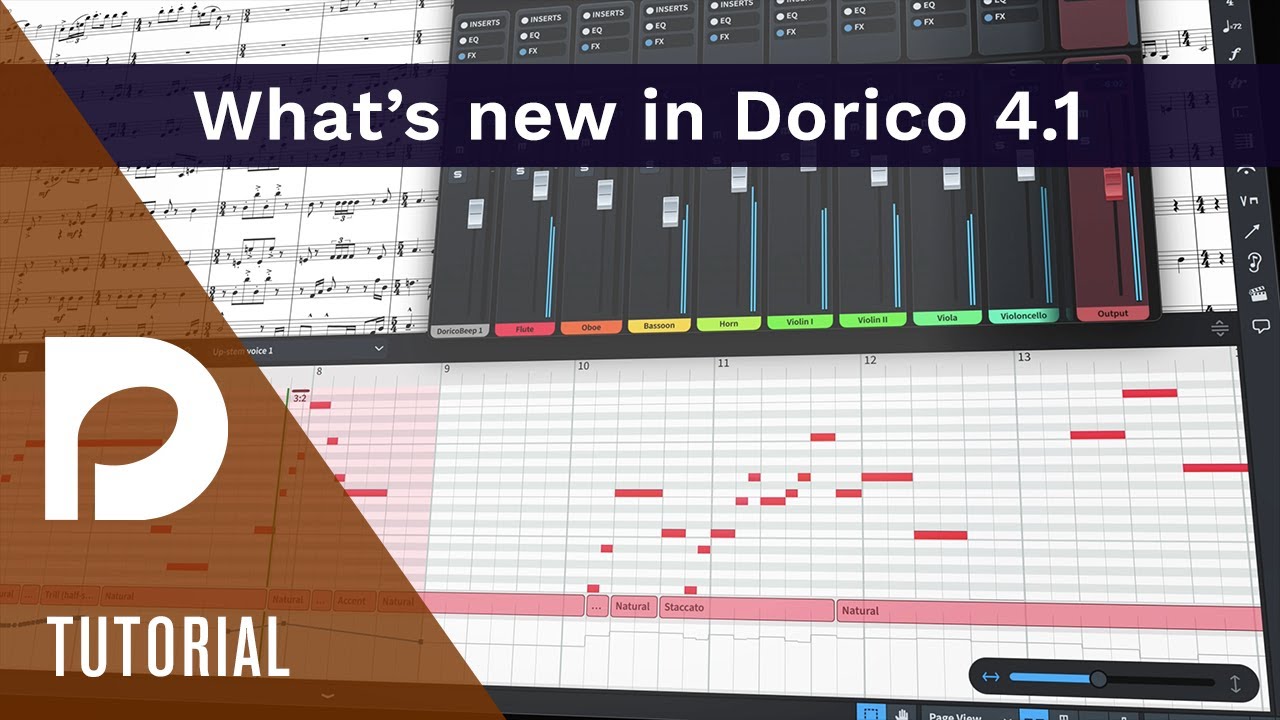
Task: Select the Horn channel label
Action: pos(728,323)
